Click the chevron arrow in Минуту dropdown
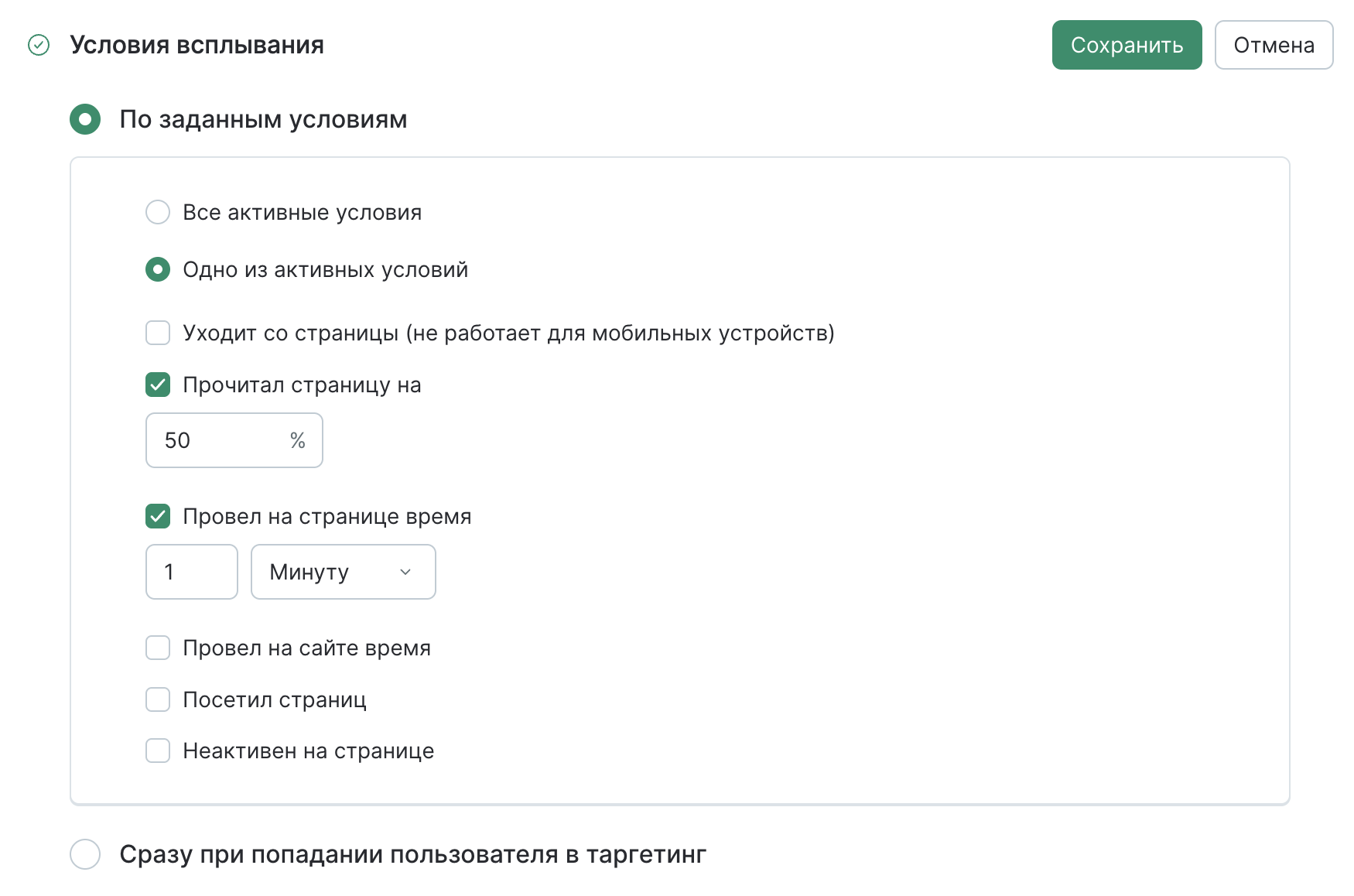 pos(405,572)
